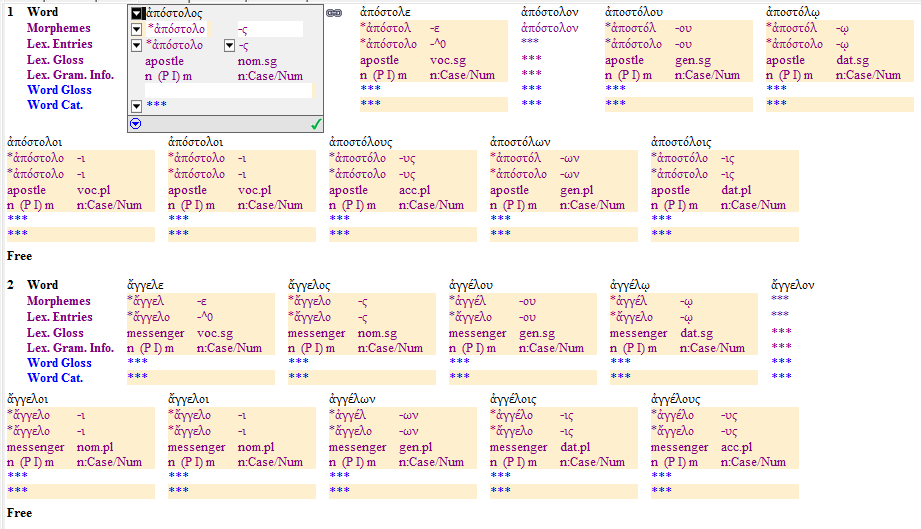Click the word ἀγγέλοις

tap(520, 398)
